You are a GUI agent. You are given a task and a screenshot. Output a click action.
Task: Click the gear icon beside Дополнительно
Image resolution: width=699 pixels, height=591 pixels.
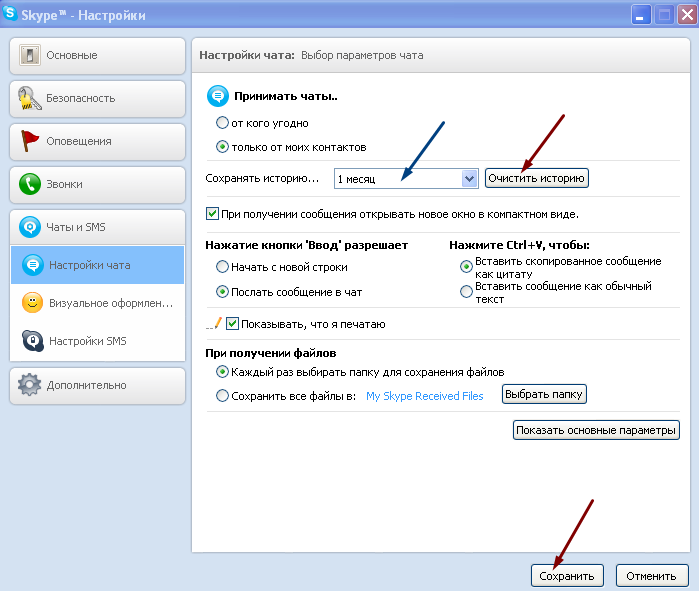[x=29, y=385]
